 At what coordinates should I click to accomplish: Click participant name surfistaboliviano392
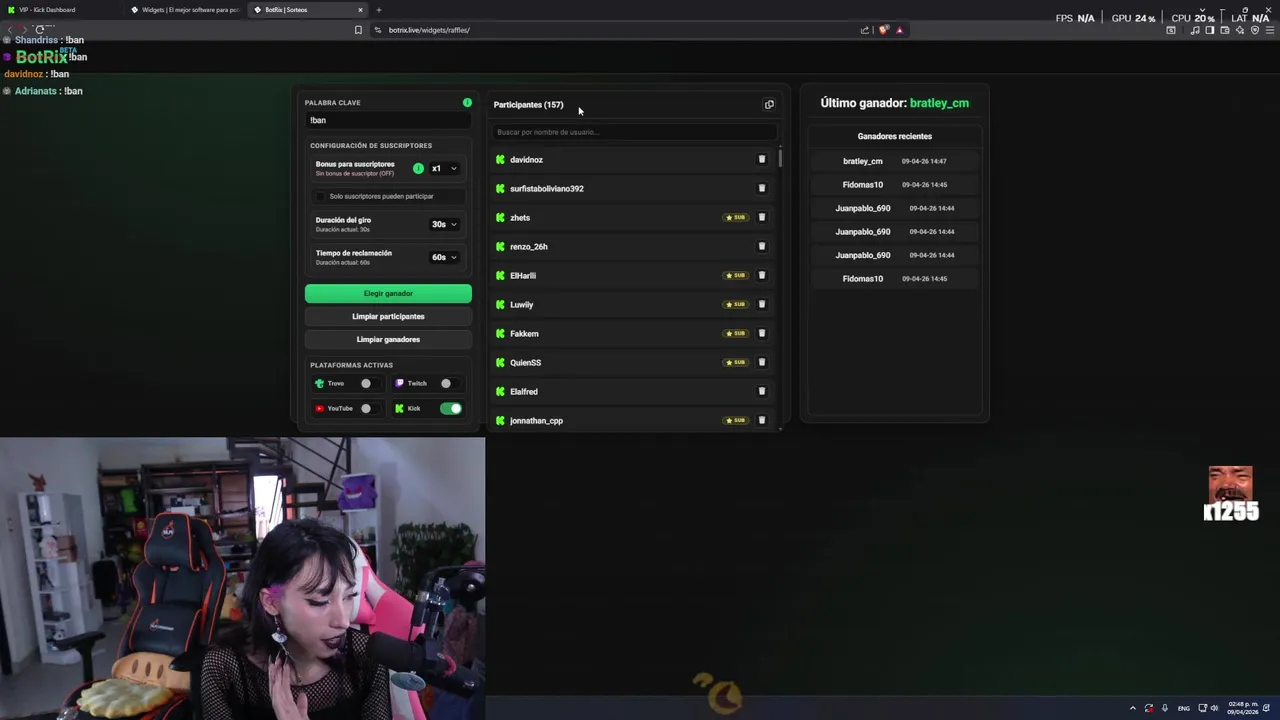(547, 188)
